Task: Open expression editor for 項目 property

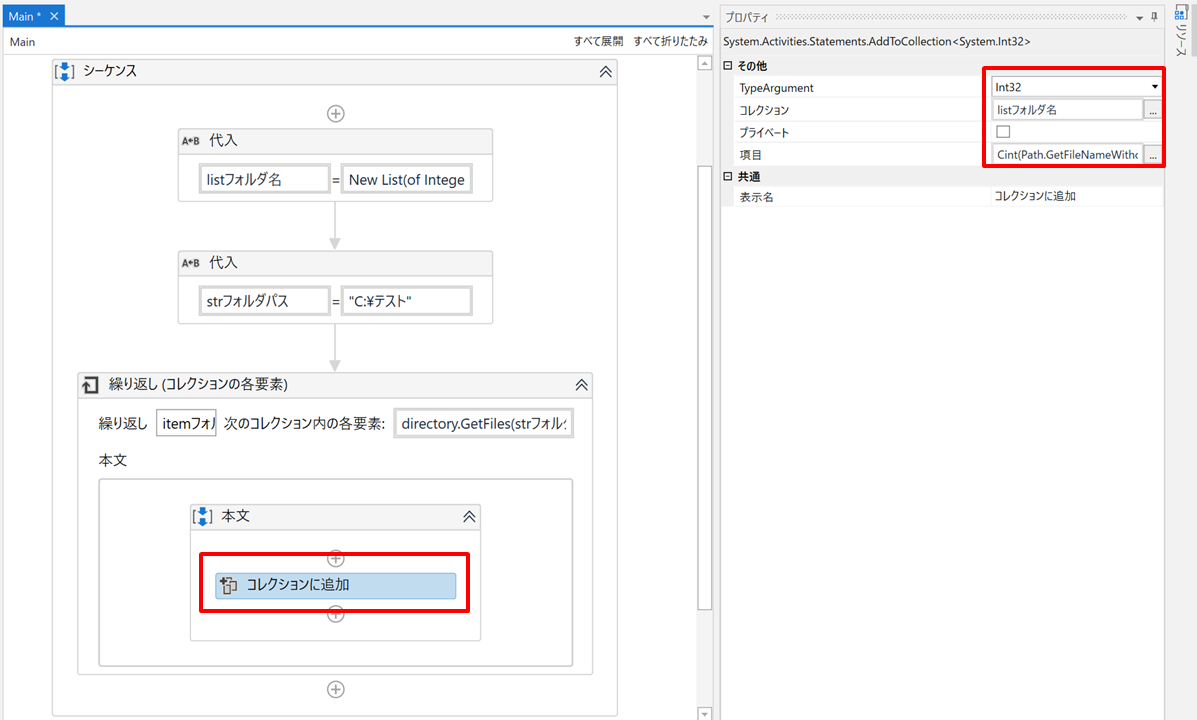Action: pyautogui.click(x=1153, y=155)
